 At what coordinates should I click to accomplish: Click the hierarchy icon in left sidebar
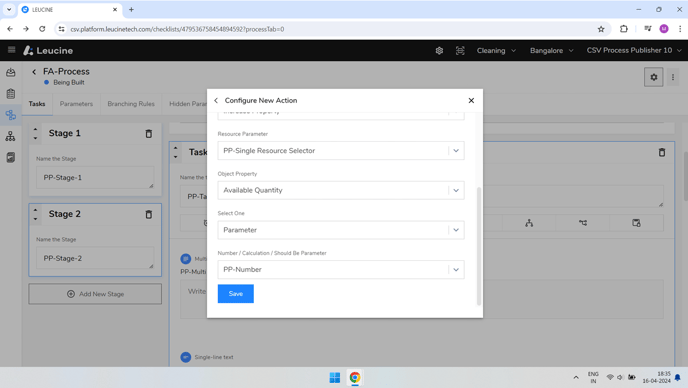point(11,137)
